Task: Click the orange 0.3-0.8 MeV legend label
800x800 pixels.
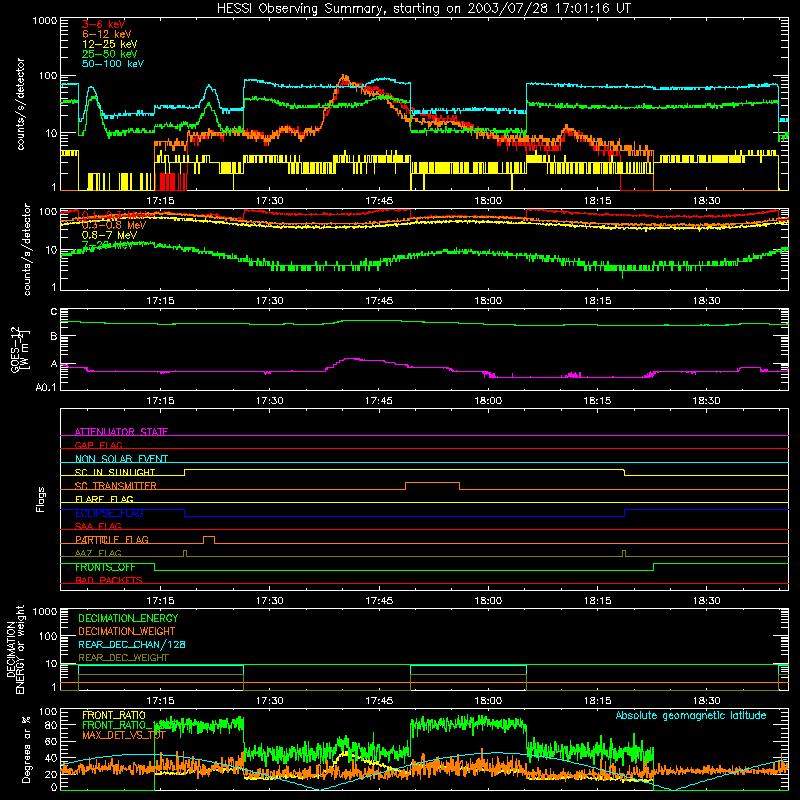Action: click(x=114, y=225)
